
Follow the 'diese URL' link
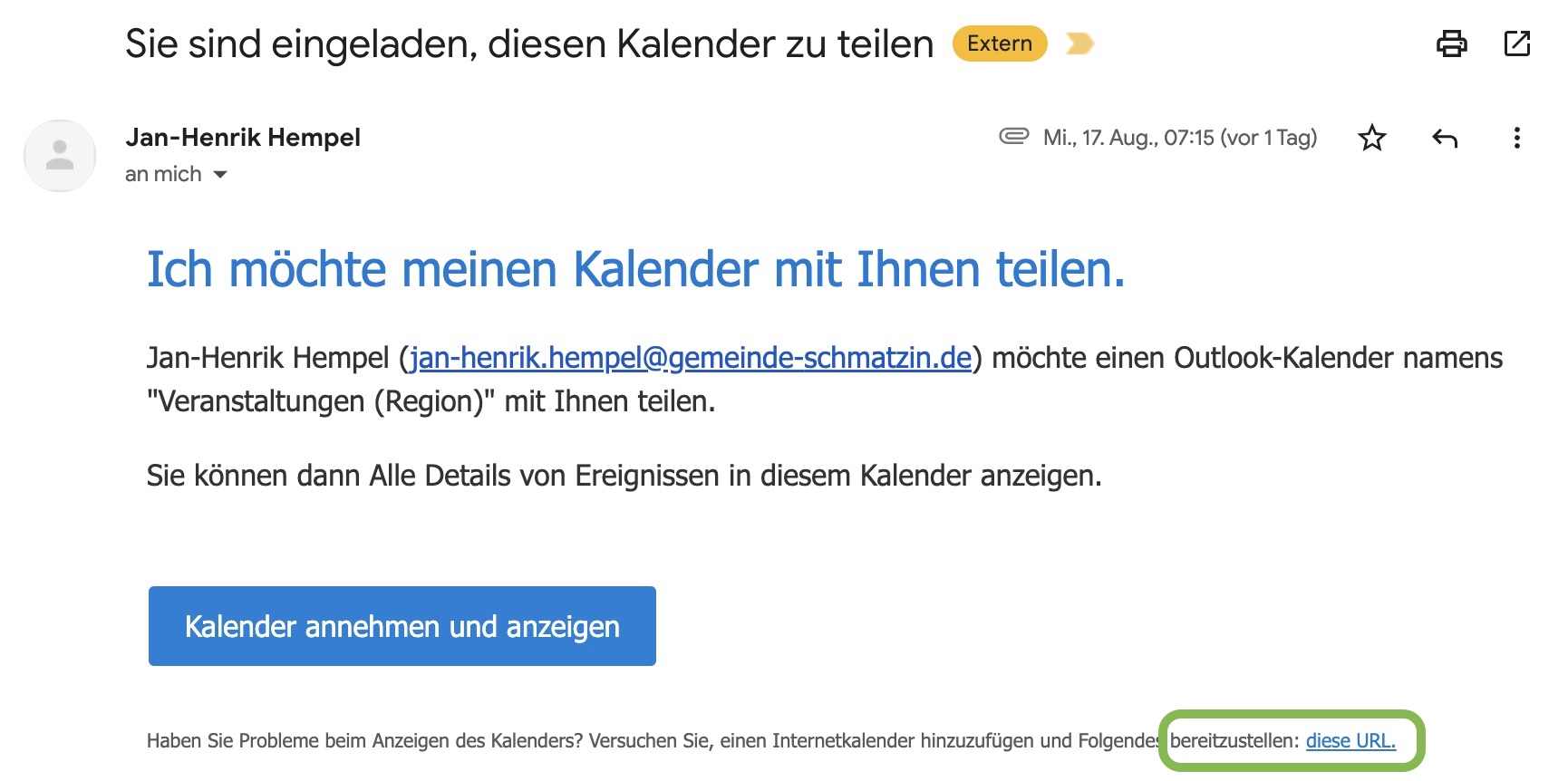click(x=1350, y=741)
